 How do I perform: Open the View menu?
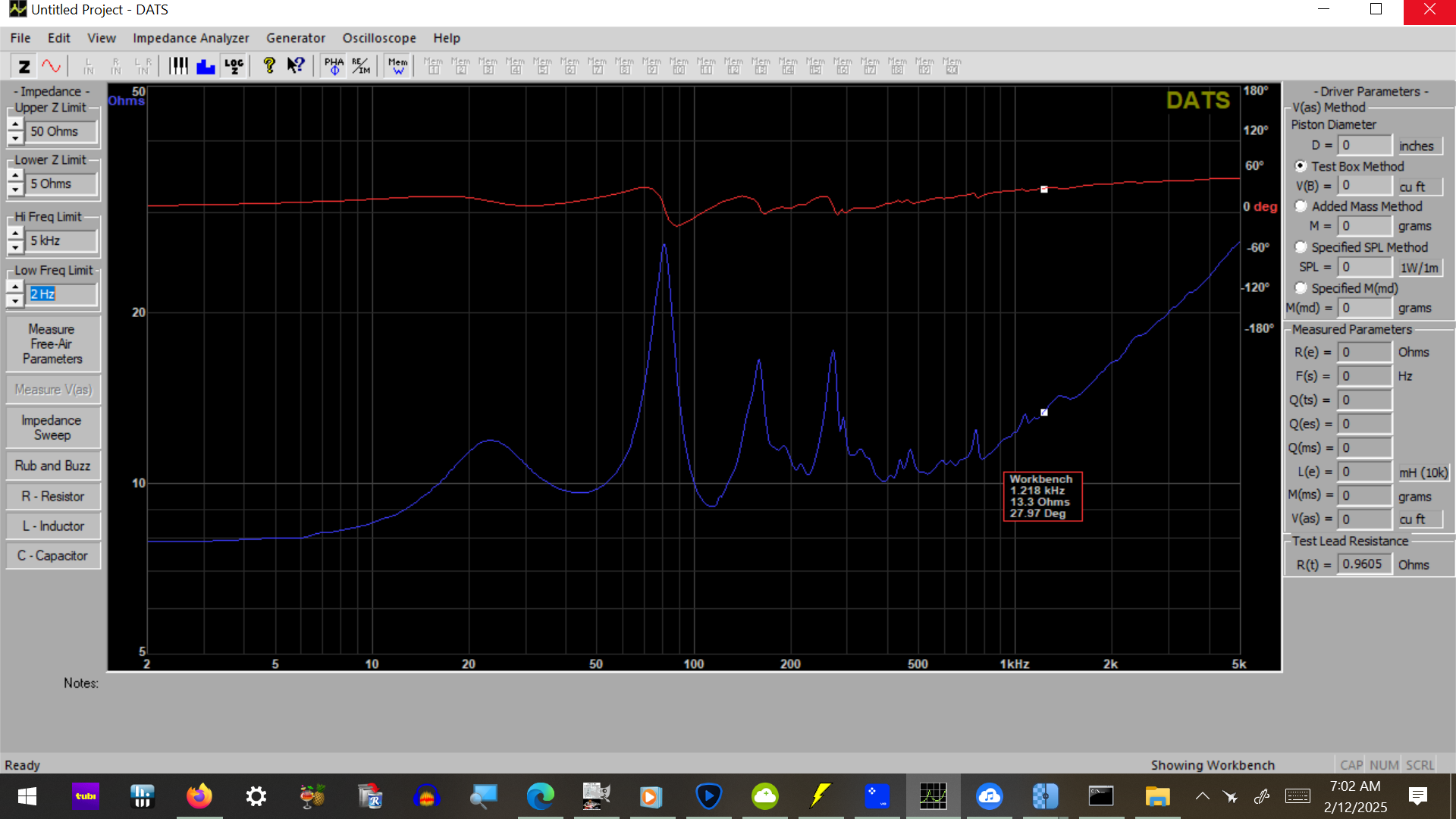click(x=102, y=38)
